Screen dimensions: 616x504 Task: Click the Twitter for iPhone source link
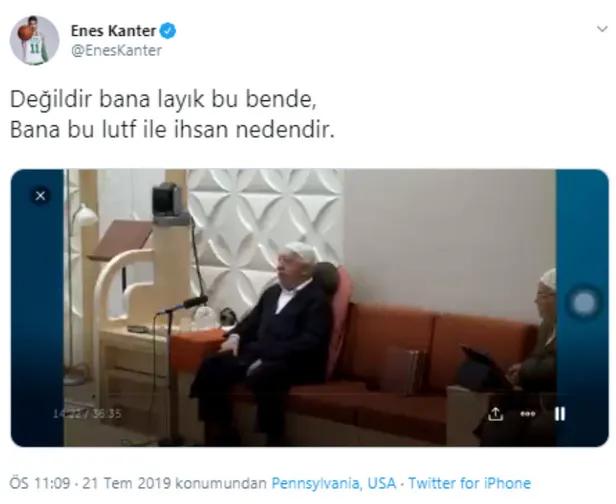[469, 483]
